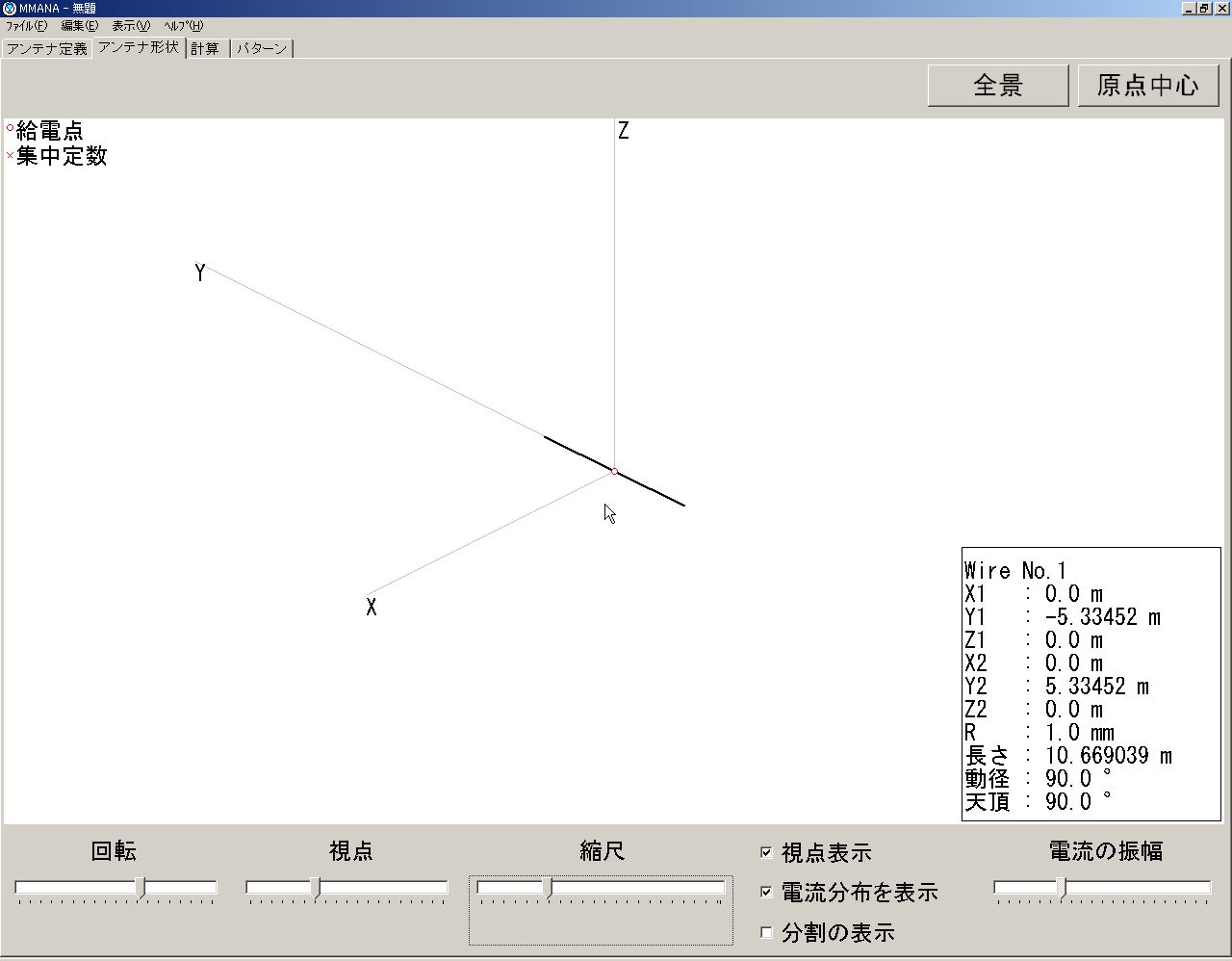Toggle the 電流分布を表示 checkbox
Viewport: 1232px width, 961px height.
[x=767, y=893]
